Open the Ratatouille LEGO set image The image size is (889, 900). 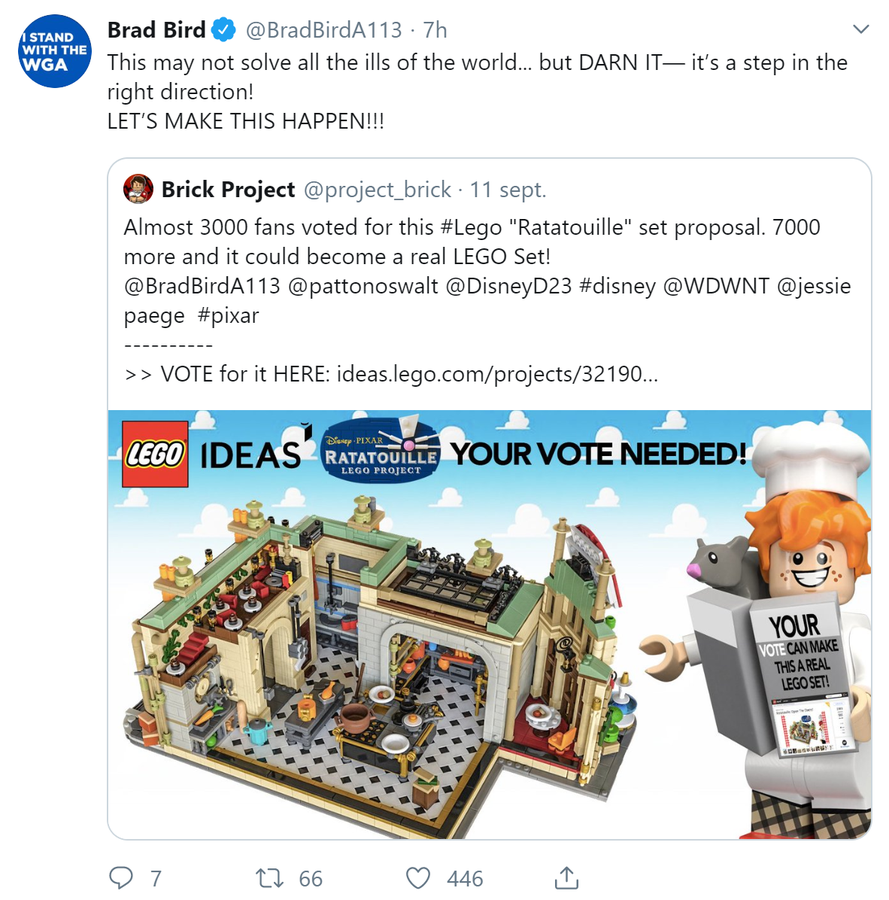coord(490,624)
